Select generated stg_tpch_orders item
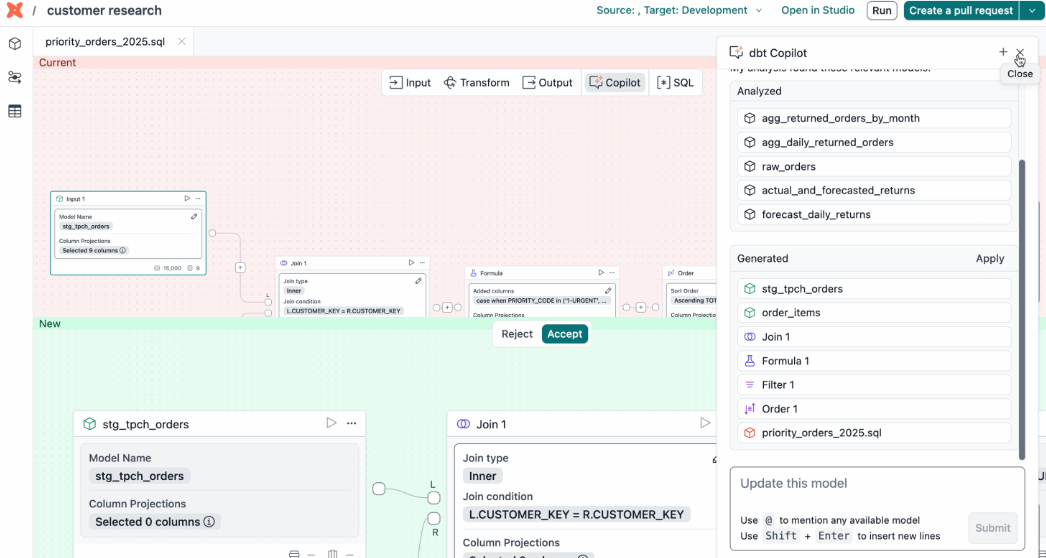Viewport: 1046px width, 558px height. tap(874, 289)
